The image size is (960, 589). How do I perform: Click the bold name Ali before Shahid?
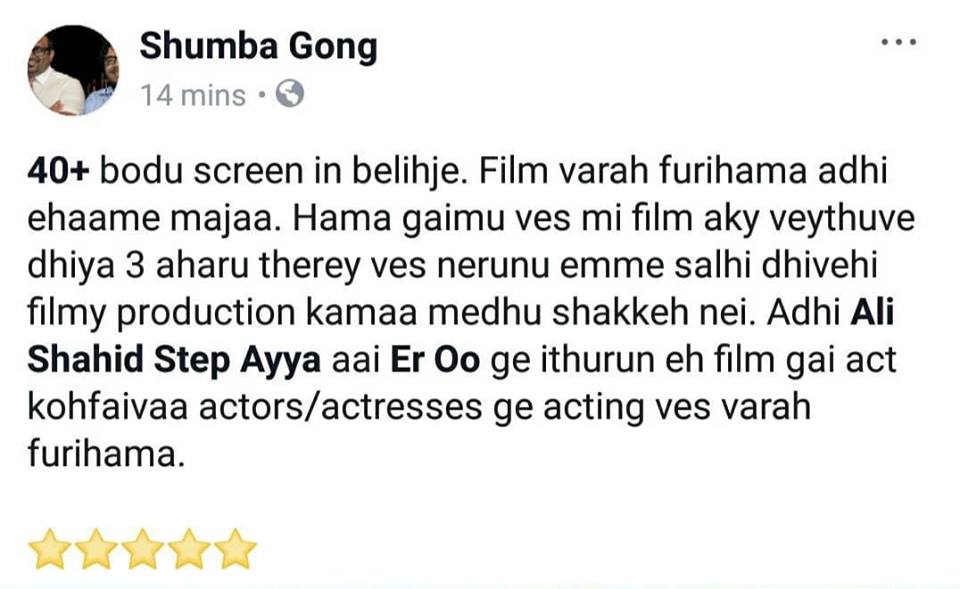click(872, 312)
